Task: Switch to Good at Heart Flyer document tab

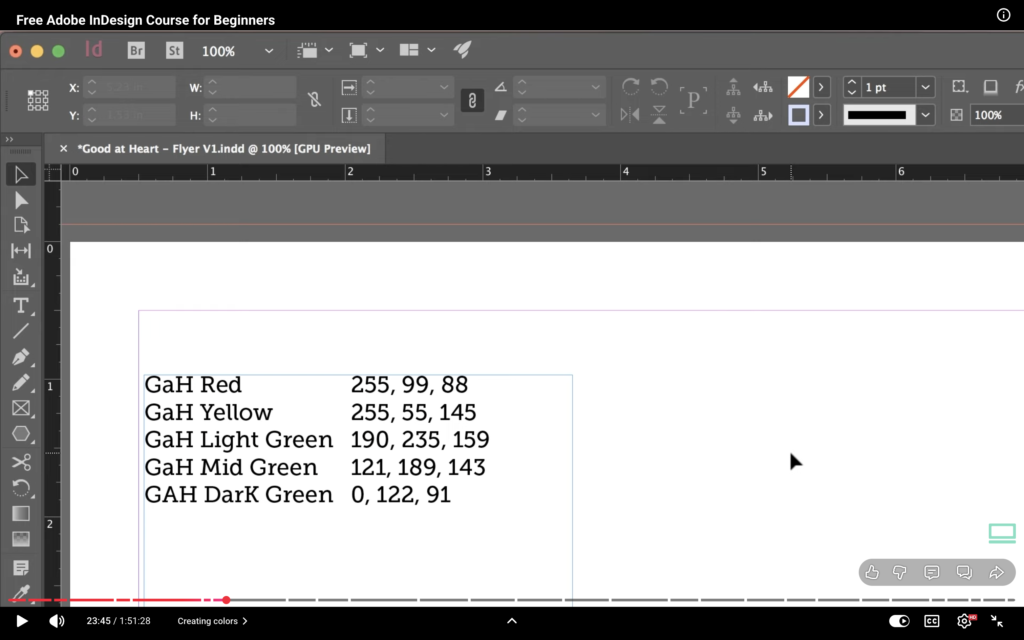Action: [x=223, y=149]
